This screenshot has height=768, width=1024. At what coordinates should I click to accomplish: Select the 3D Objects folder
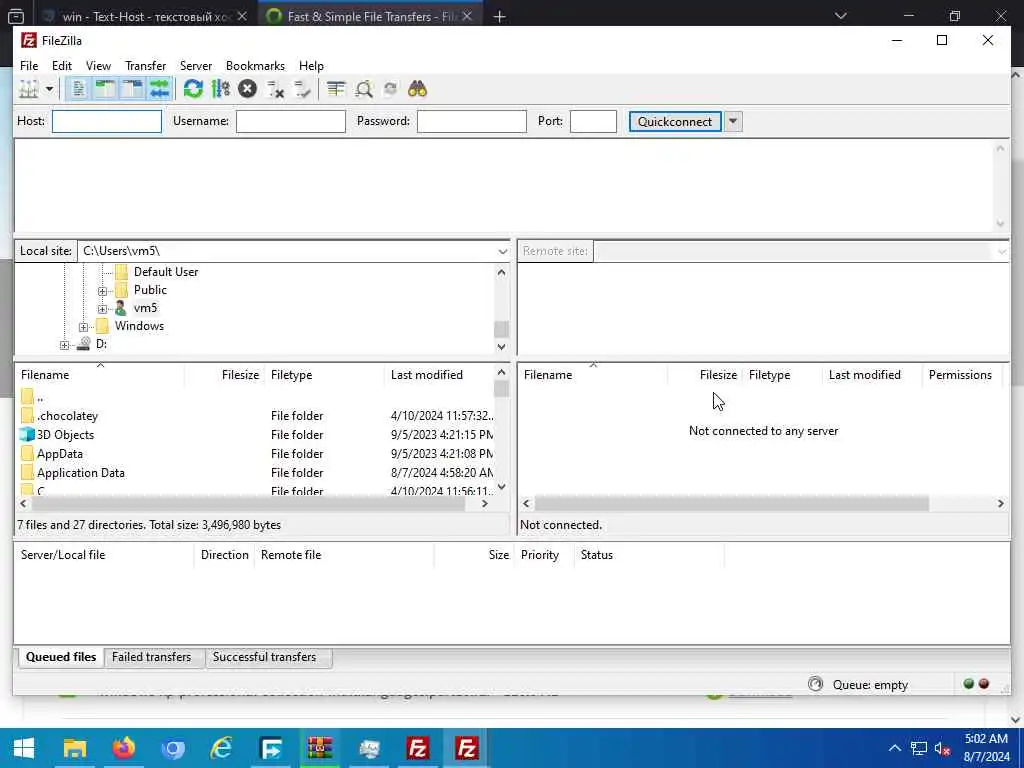tap(65, 435)
